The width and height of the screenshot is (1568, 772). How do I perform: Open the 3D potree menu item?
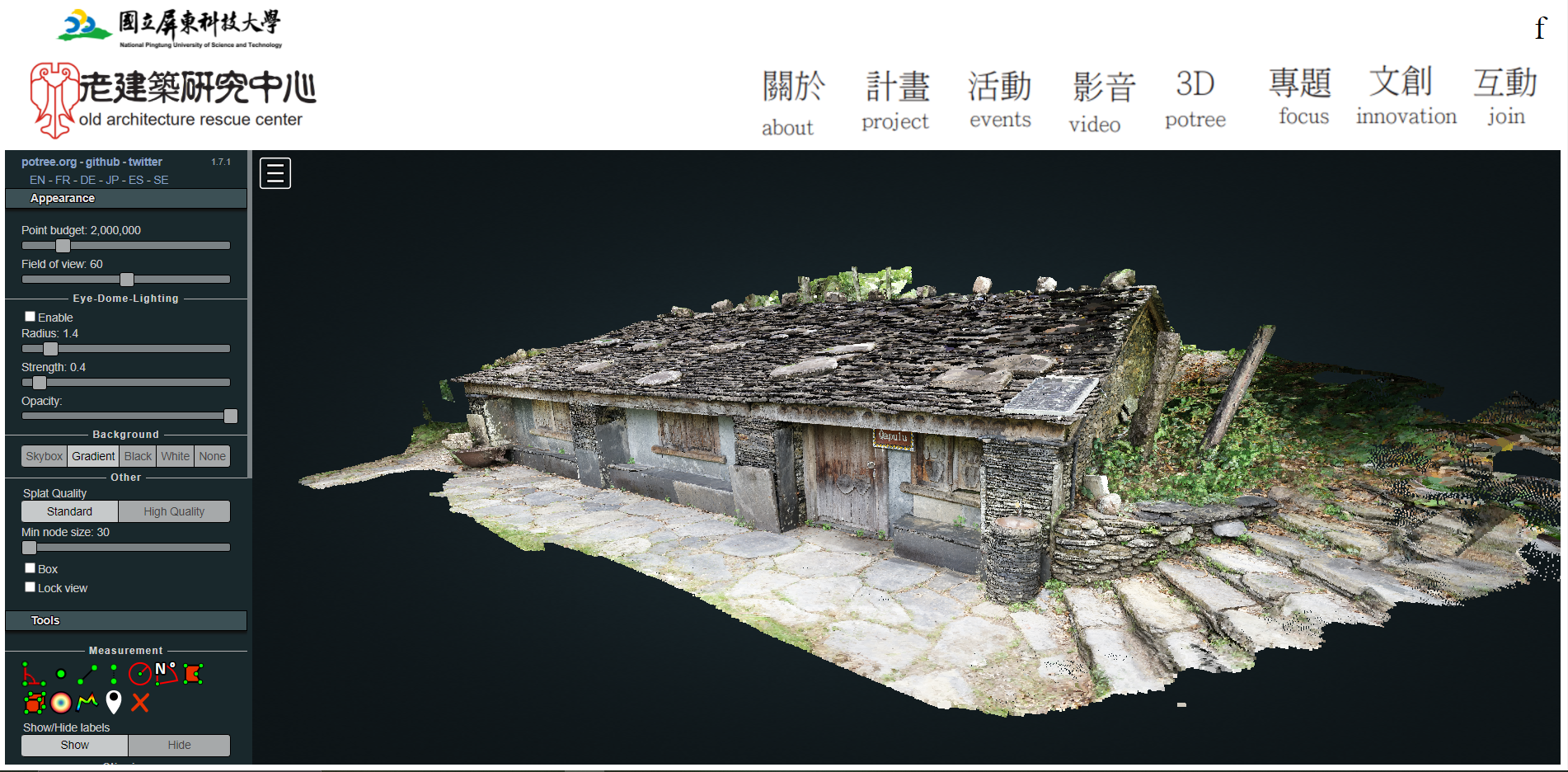pyautogui.click(x=1195, y=100)
